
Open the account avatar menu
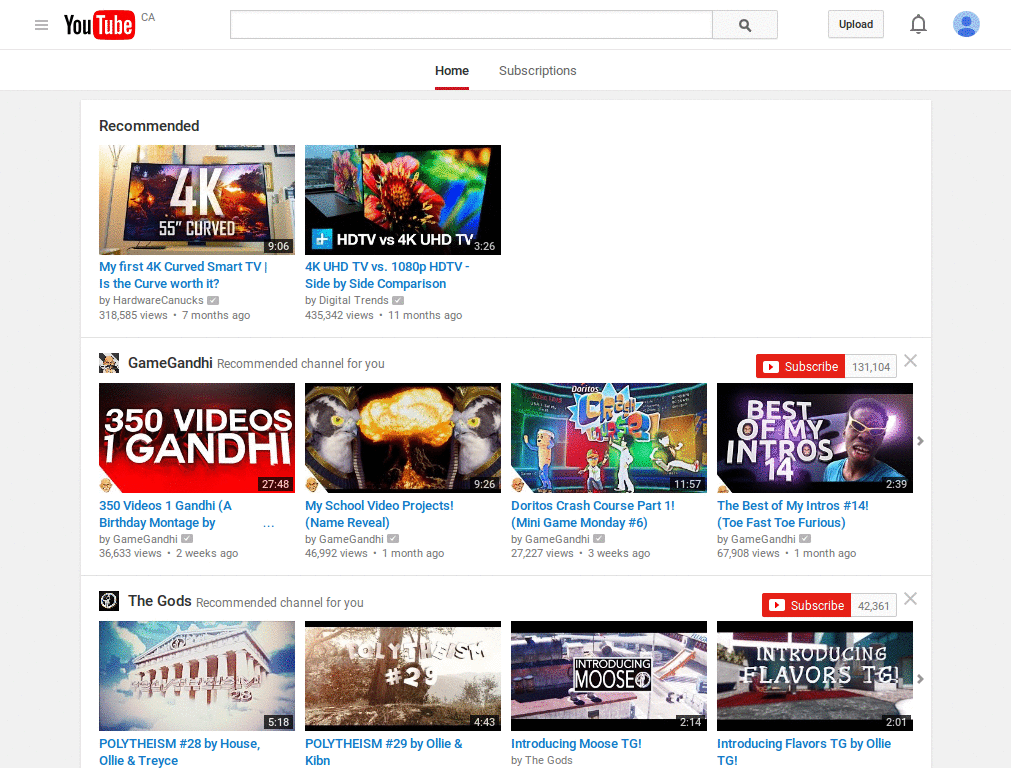point(966,24)
